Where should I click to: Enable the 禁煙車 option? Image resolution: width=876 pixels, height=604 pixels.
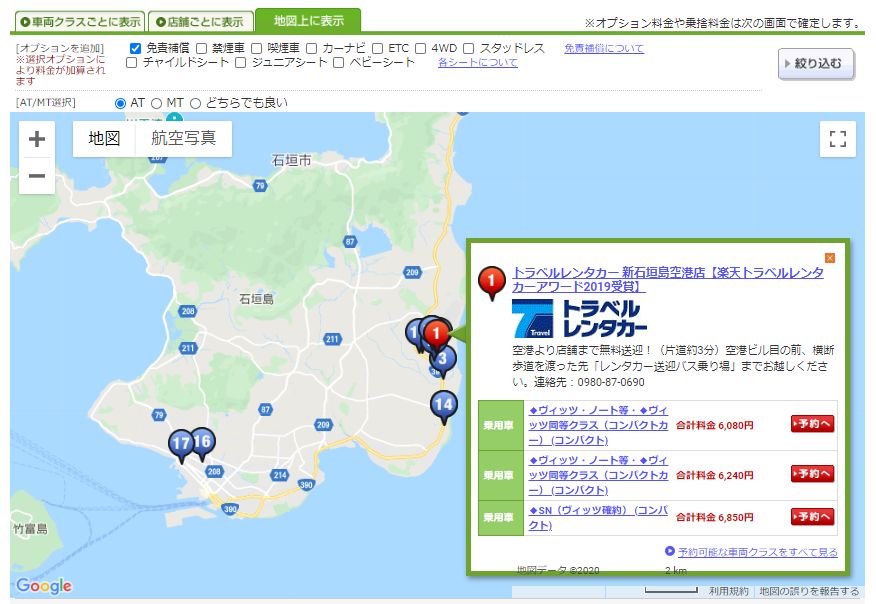point(201,49)
